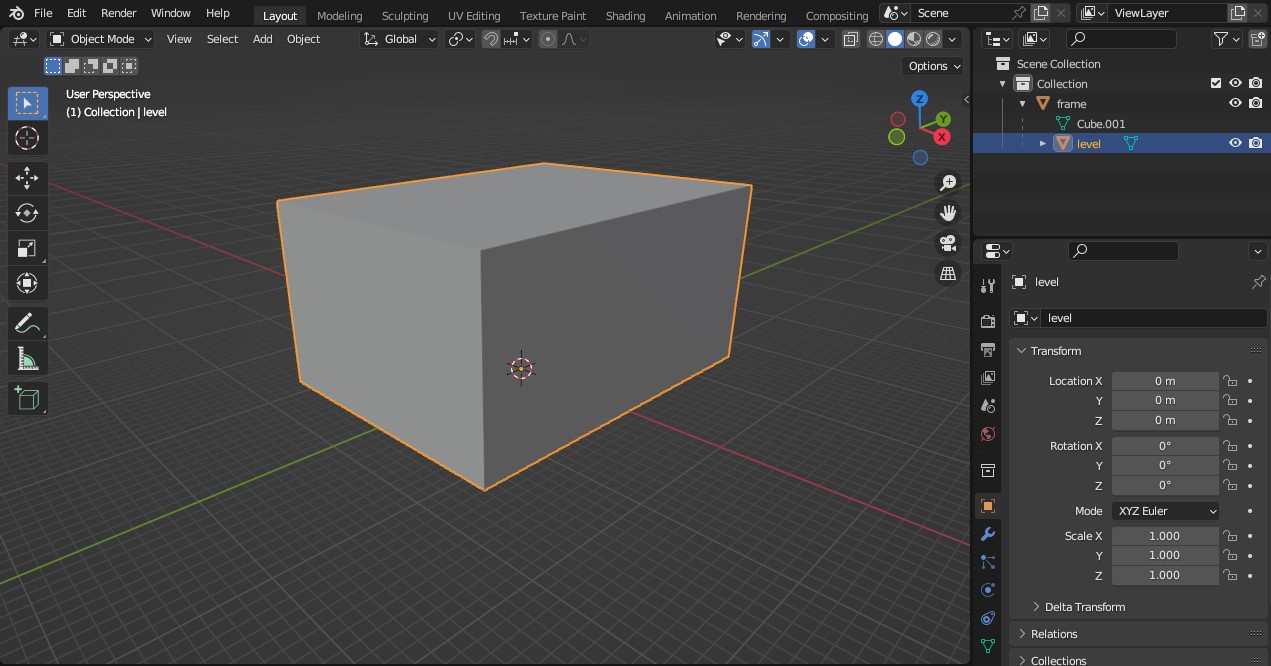The image size is (1271, 666).
Task: Toggle snapping with the magnet icon
Action: pyautogui.click(x=491, y=39)
